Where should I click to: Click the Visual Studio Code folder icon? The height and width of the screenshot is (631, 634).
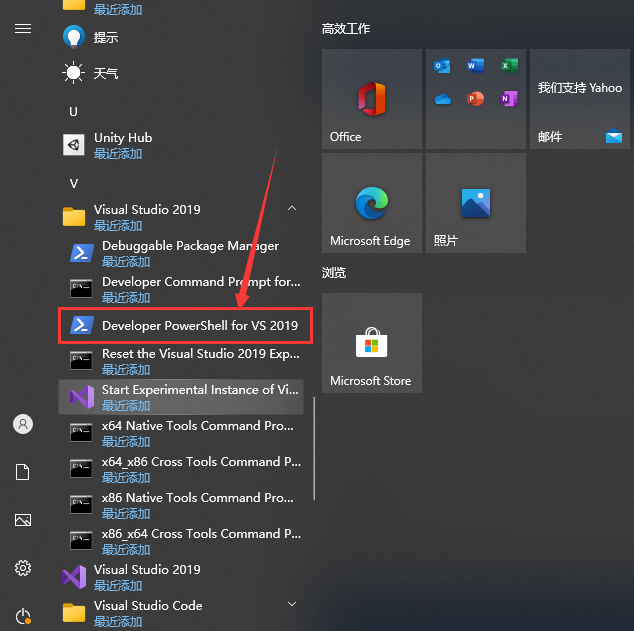pyautogui.click(x=74, y=612)
